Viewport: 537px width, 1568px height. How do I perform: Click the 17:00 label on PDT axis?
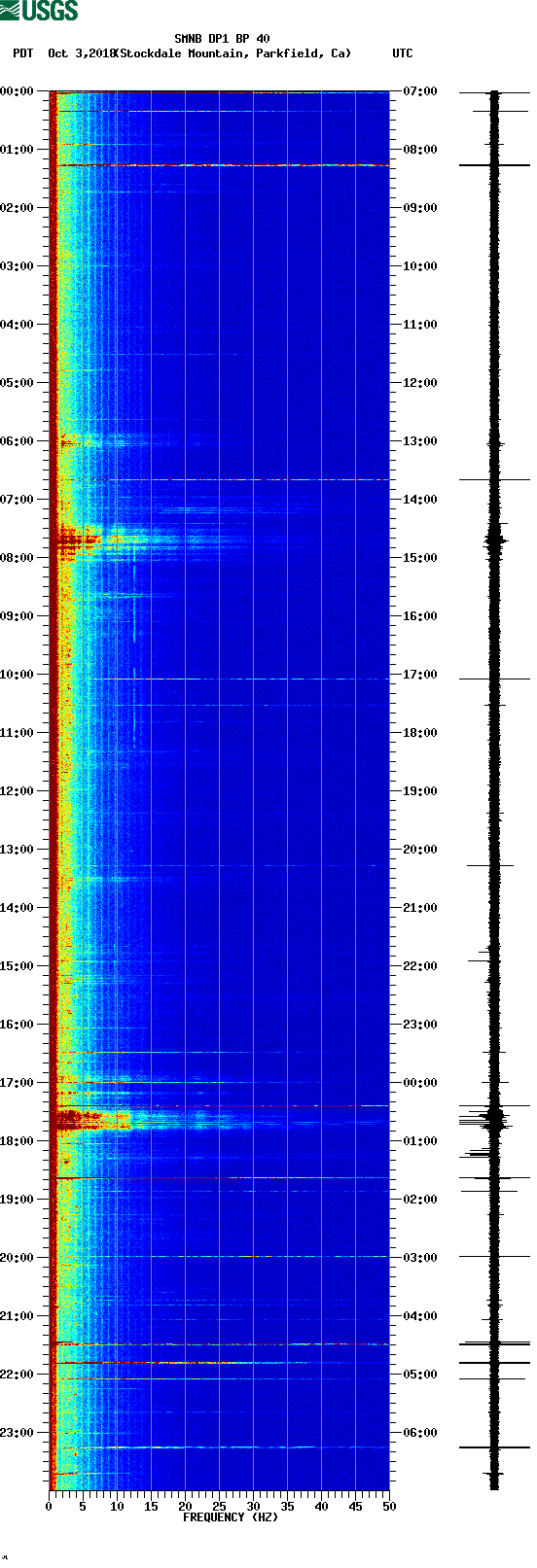pos(18,1083)
